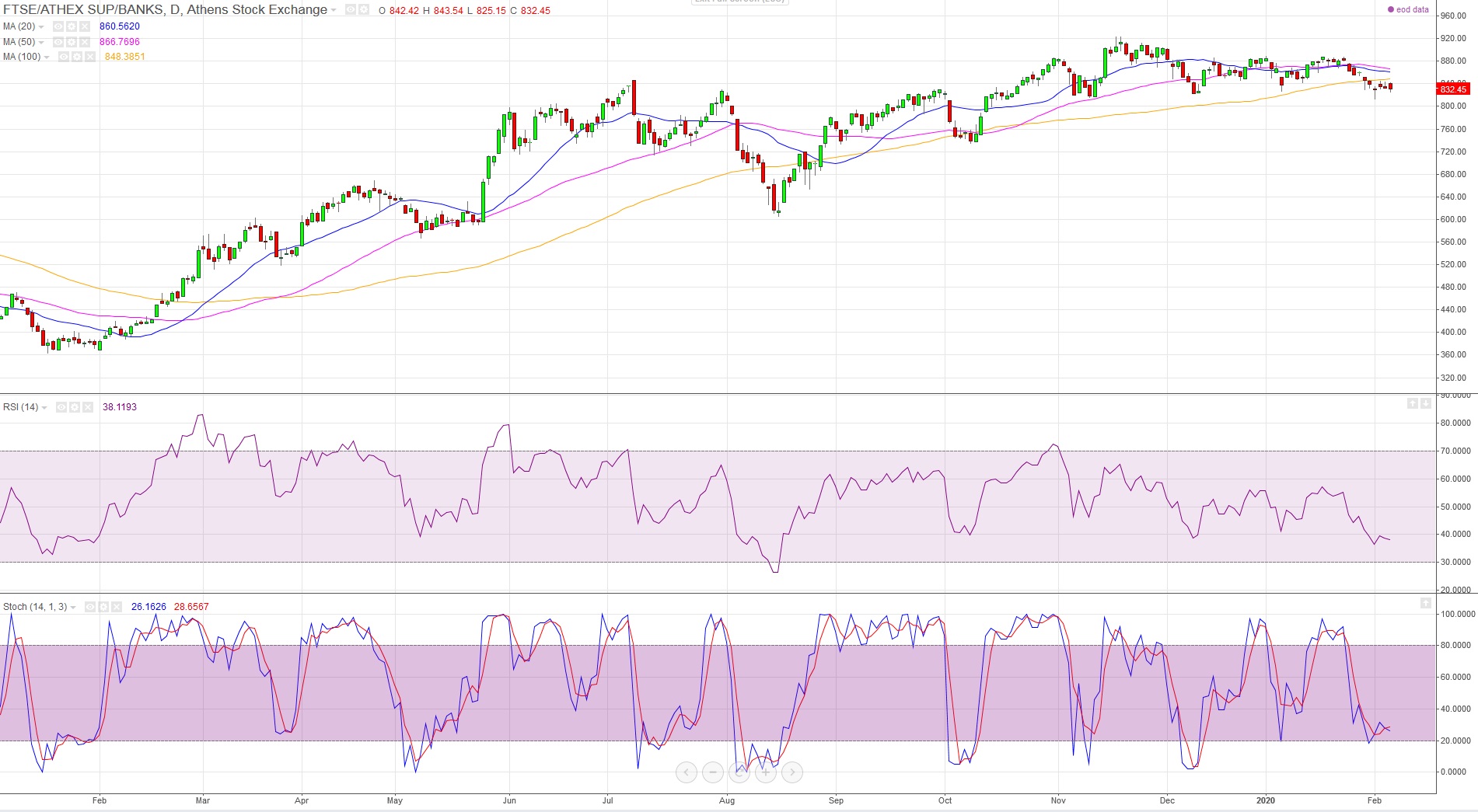Toggle visibility of MA (20) line

point(58,26)
